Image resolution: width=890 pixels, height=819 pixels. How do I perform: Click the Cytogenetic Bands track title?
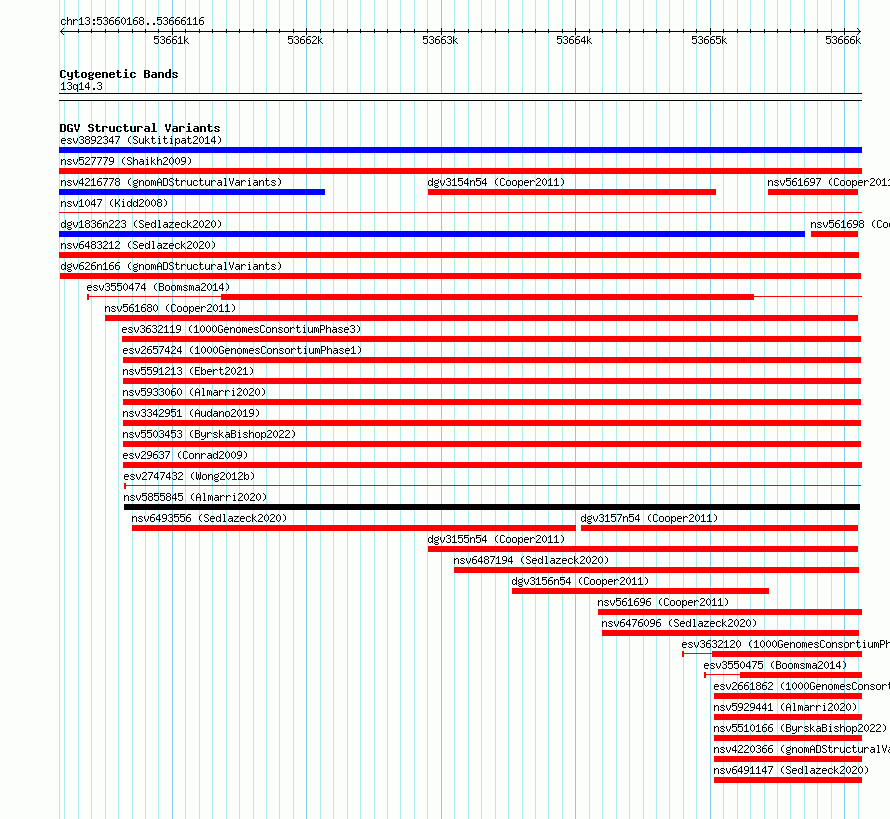click(119, 74)
